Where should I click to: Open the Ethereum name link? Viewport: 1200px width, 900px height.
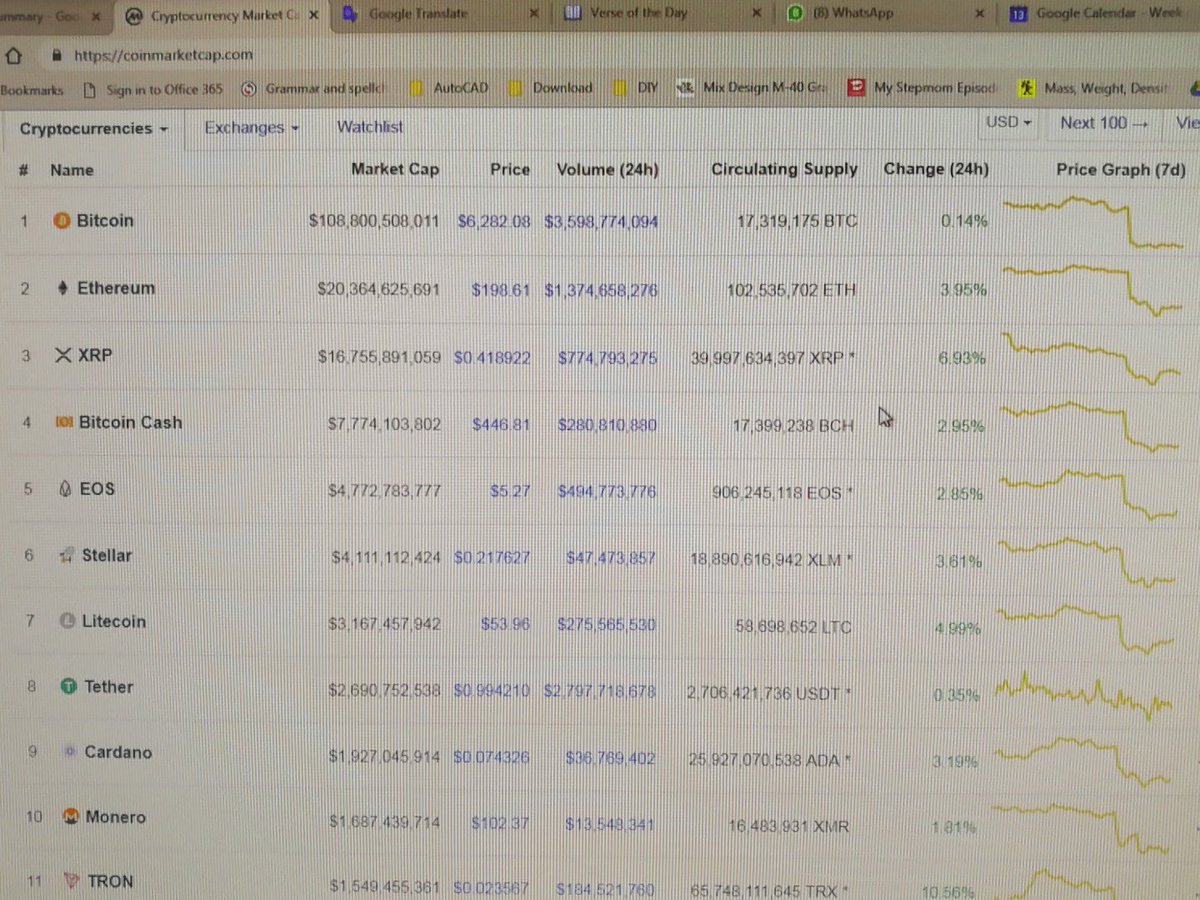[x=116, y=288]
